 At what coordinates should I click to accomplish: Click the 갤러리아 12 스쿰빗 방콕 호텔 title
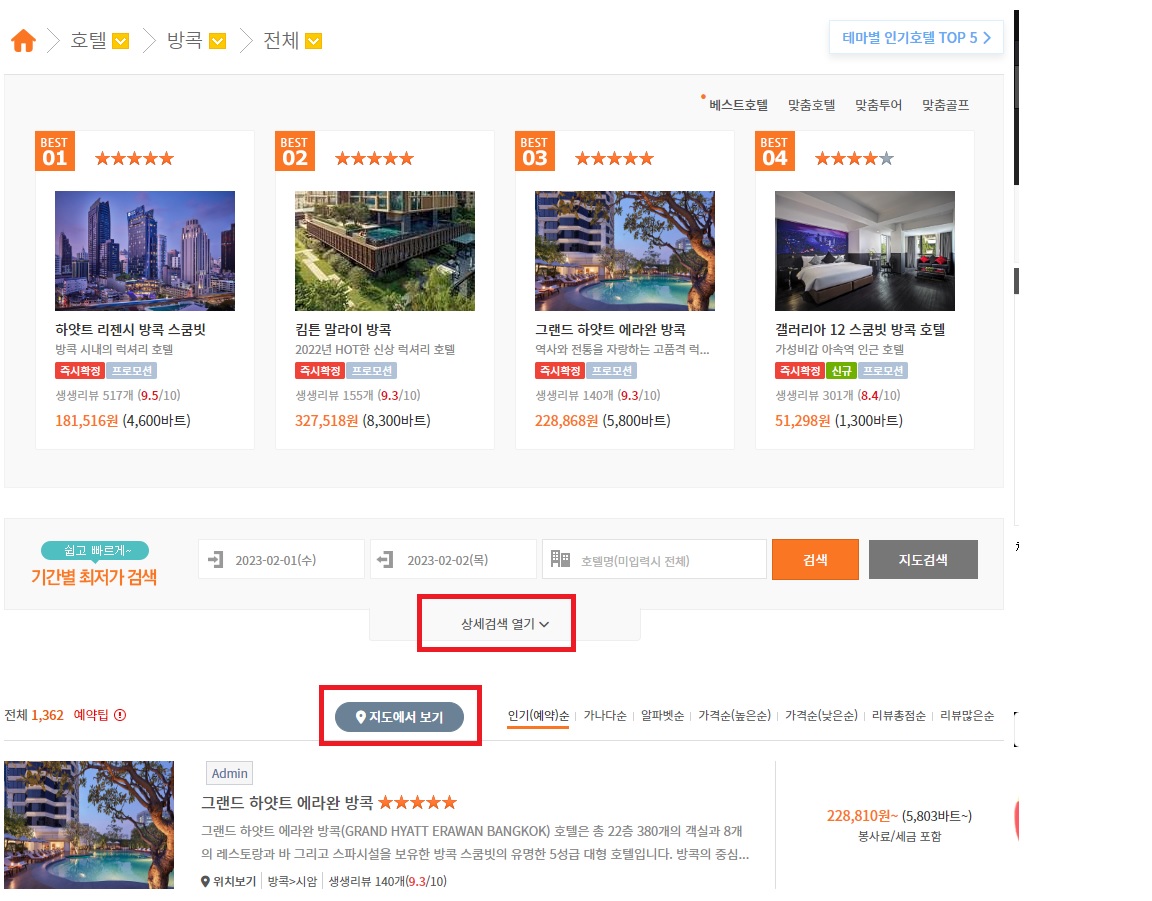[860, 329]
